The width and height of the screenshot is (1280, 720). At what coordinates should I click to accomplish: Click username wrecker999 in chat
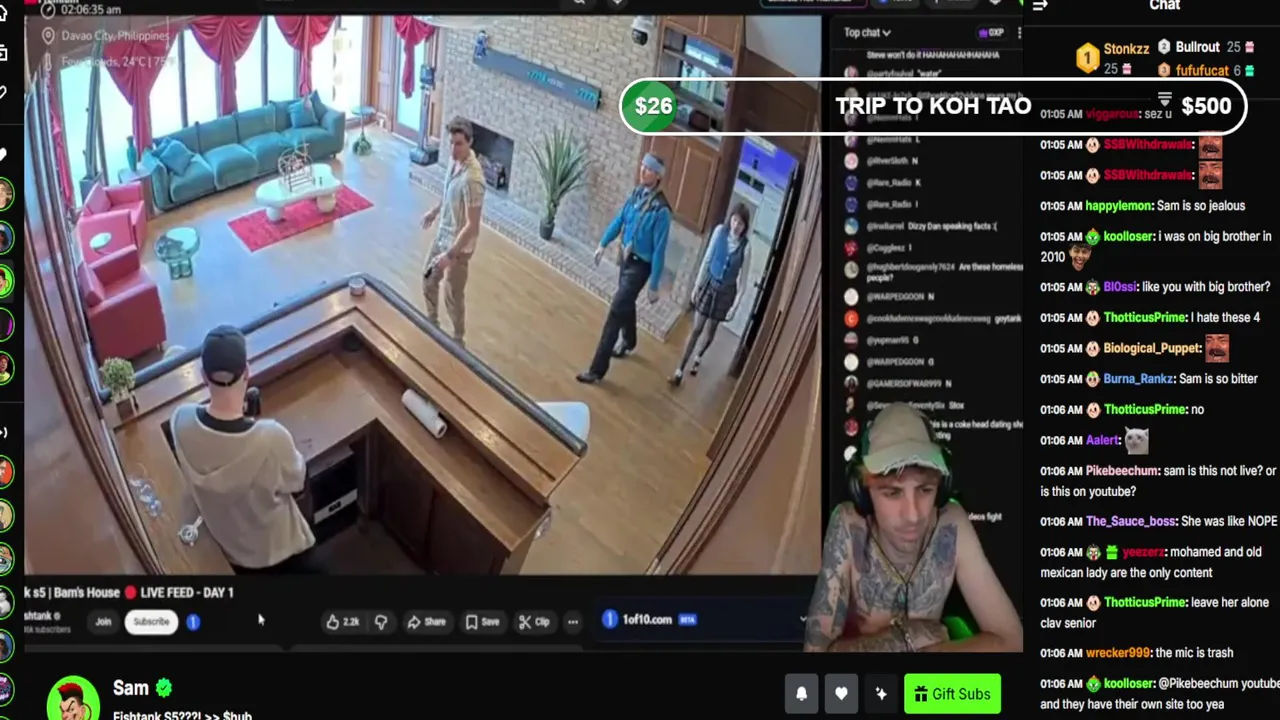coord(1118,653)
